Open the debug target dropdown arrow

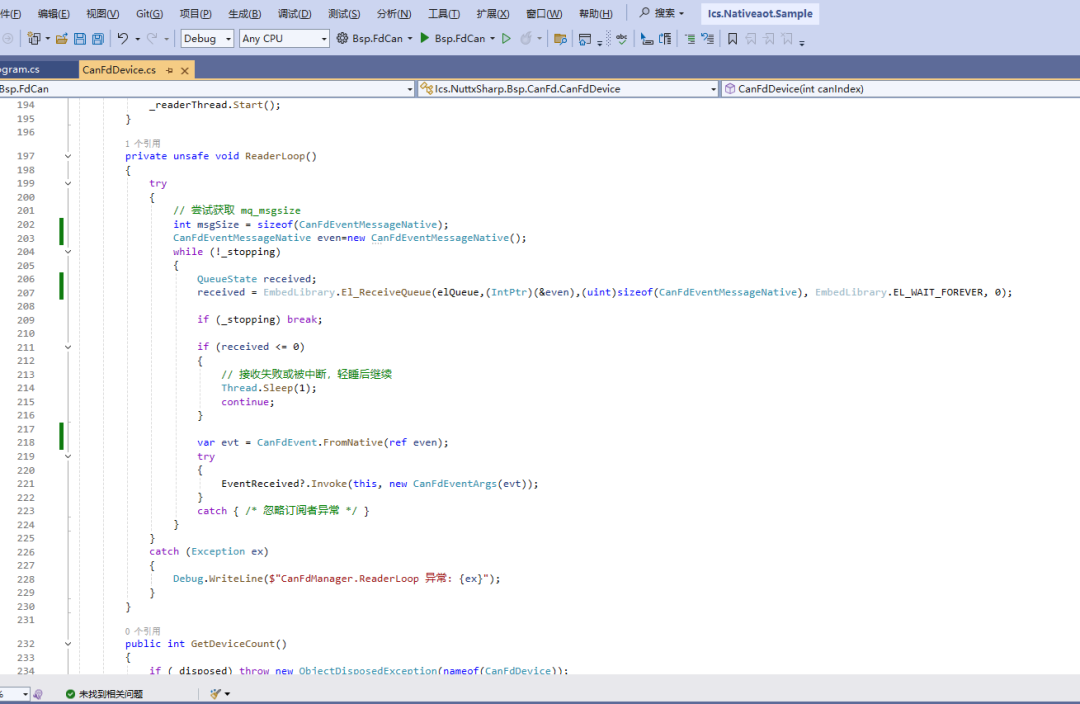(492, 39)
